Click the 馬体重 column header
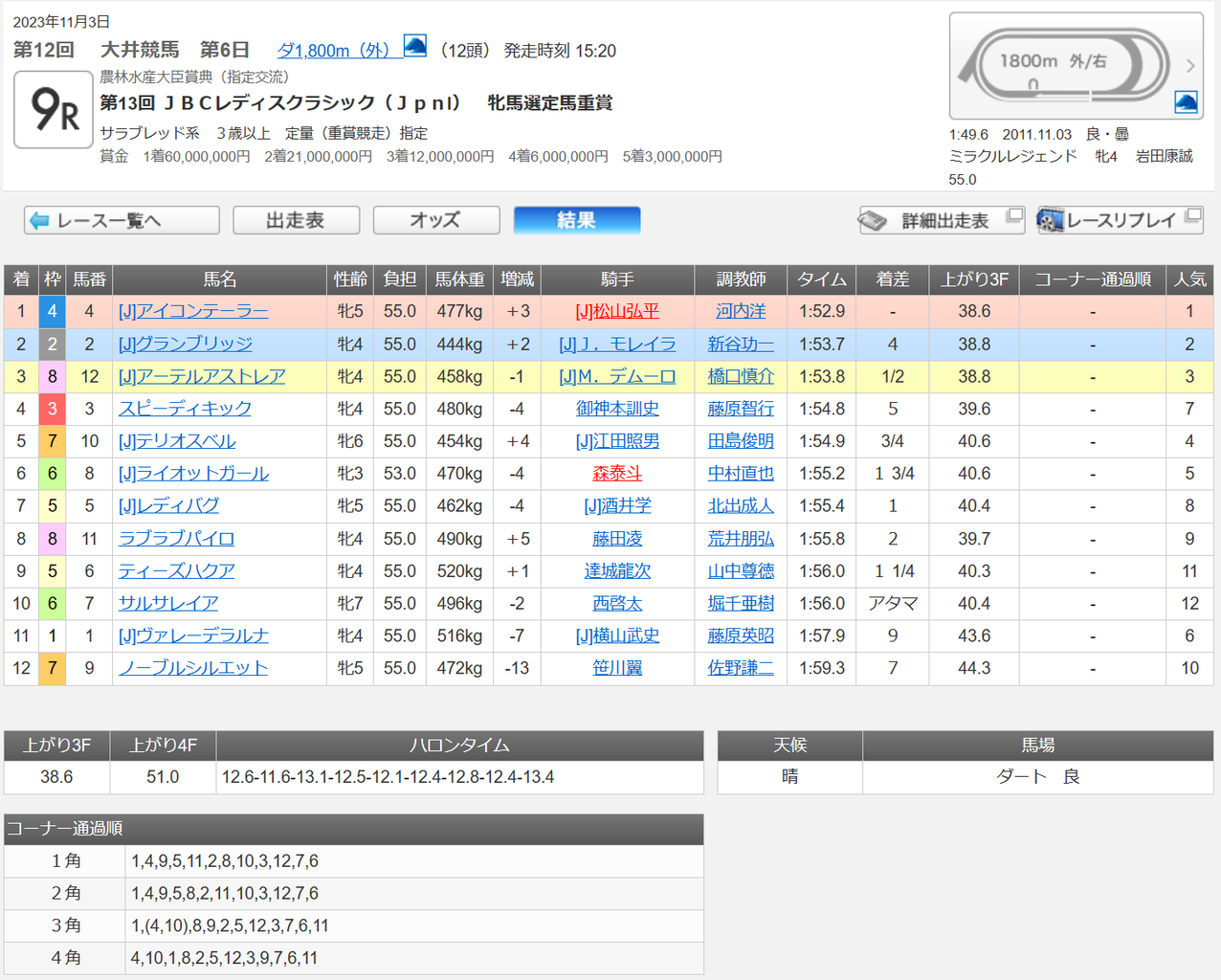The image size is (1221, 980). (x=459, y=279)
